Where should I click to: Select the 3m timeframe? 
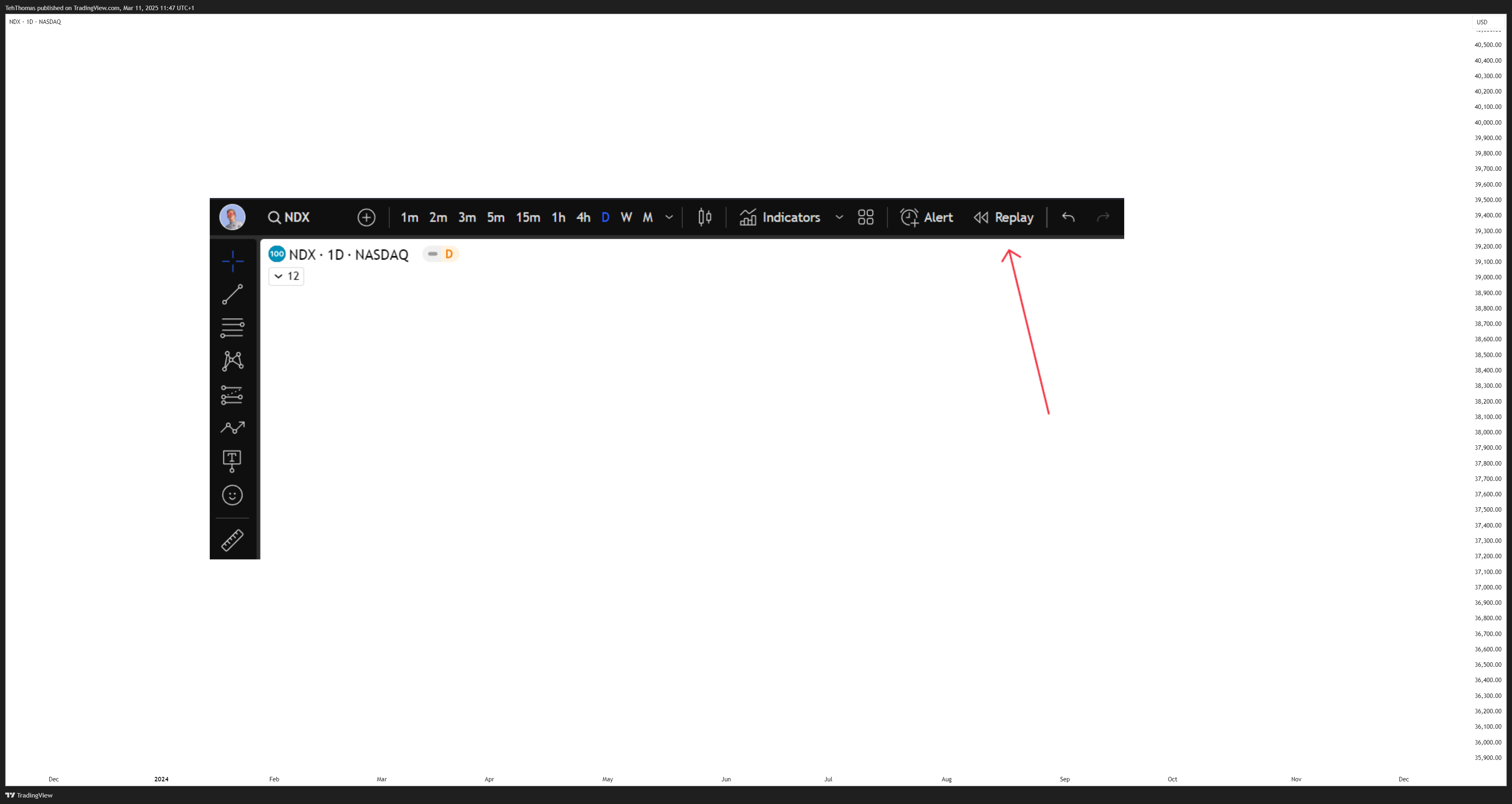467,218
